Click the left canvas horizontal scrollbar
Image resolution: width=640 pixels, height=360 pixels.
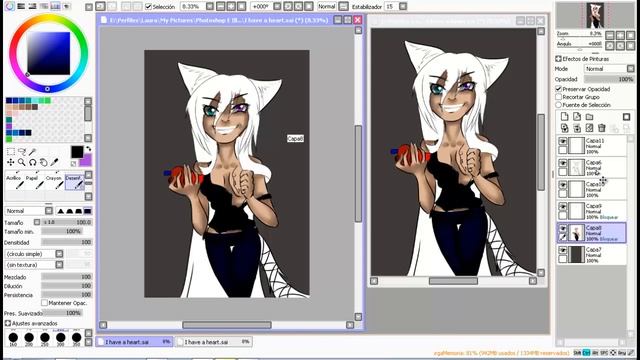(x=227, y=325)
